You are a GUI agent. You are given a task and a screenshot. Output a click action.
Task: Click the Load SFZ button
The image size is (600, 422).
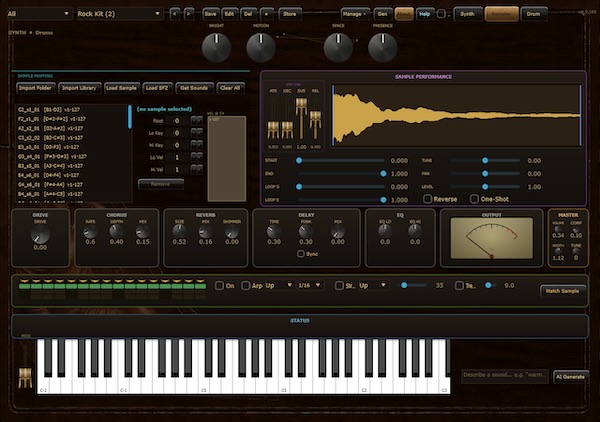coord(157,88)
